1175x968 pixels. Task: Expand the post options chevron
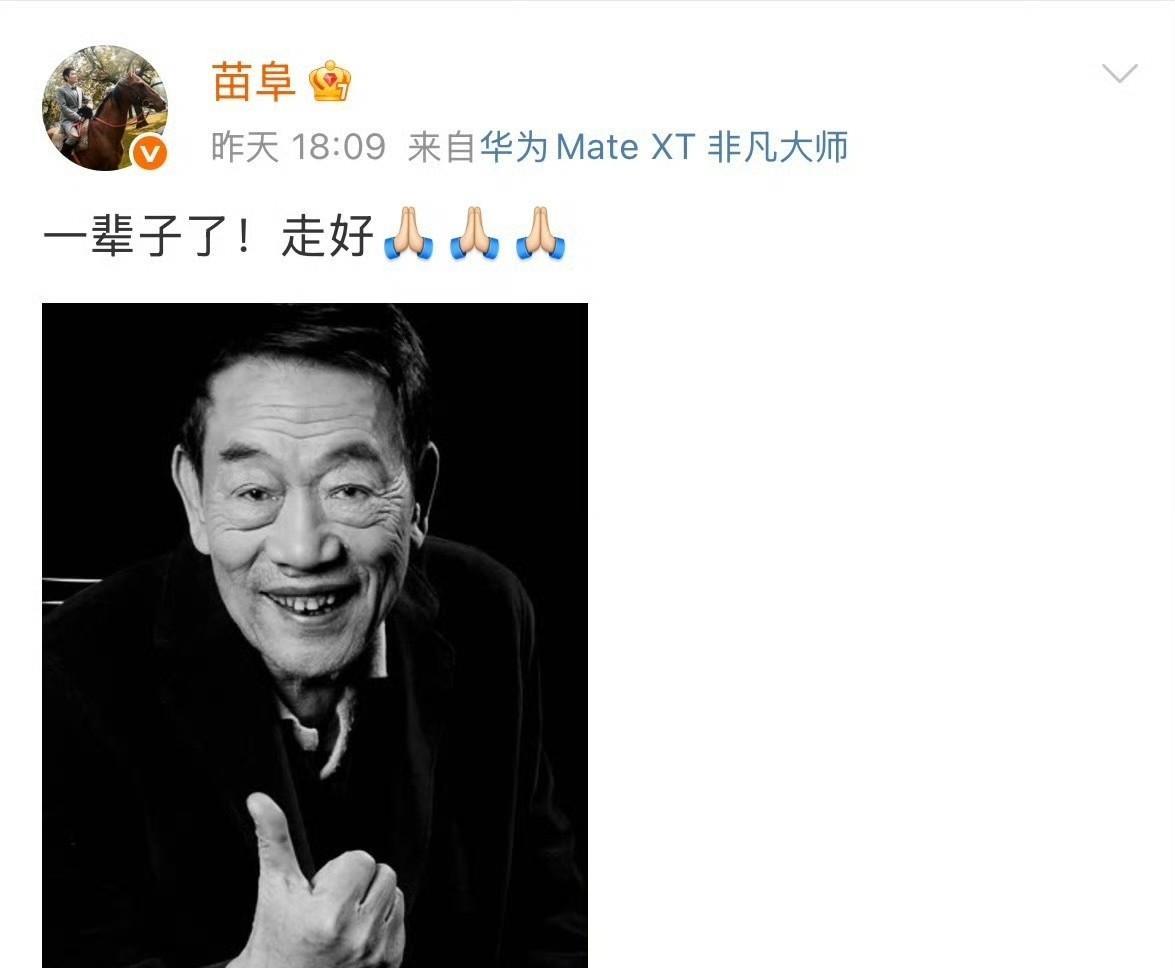(1120, 73)
